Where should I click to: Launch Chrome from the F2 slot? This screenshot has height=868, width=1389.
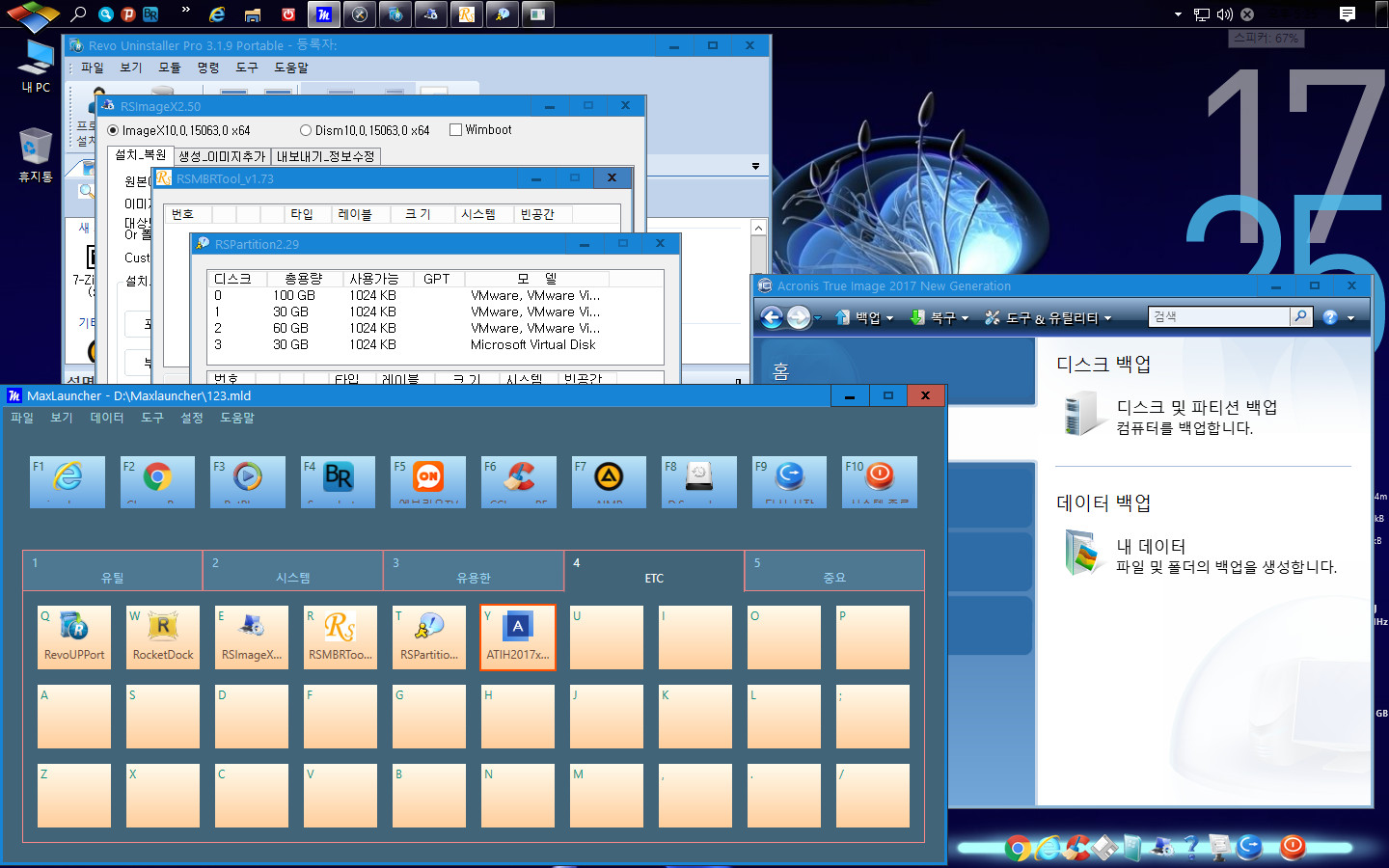click(x=157, y=481)
